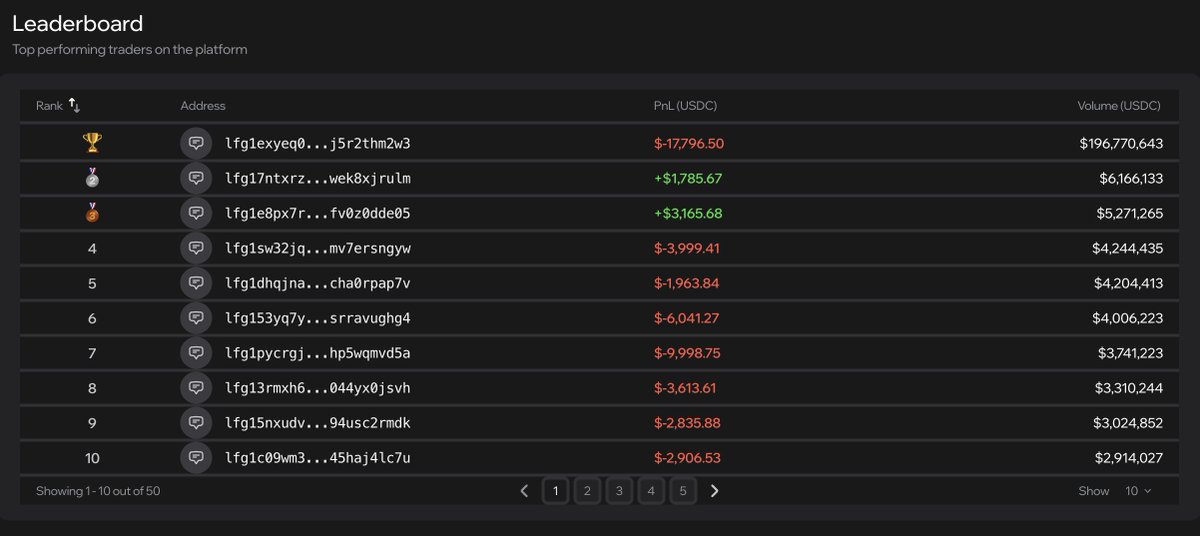
Task: Select address lfg13rmxh6...044yx0jsvh
Action: pyautogui.click(x=318, y=388)
